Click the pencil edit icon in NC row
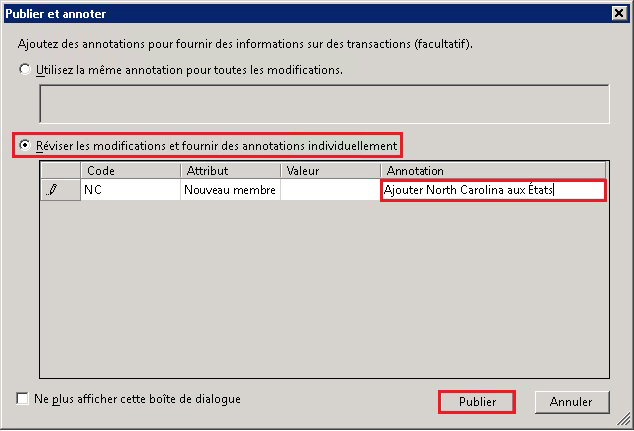This screenshot has width=634, height=431. coord(53,190)
